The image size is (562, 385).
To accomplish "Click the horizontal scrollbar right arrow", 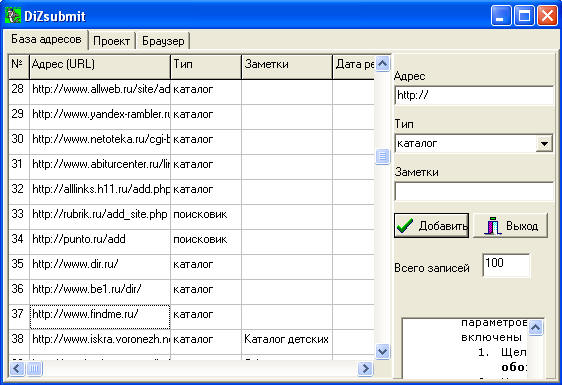I will 365,368.
